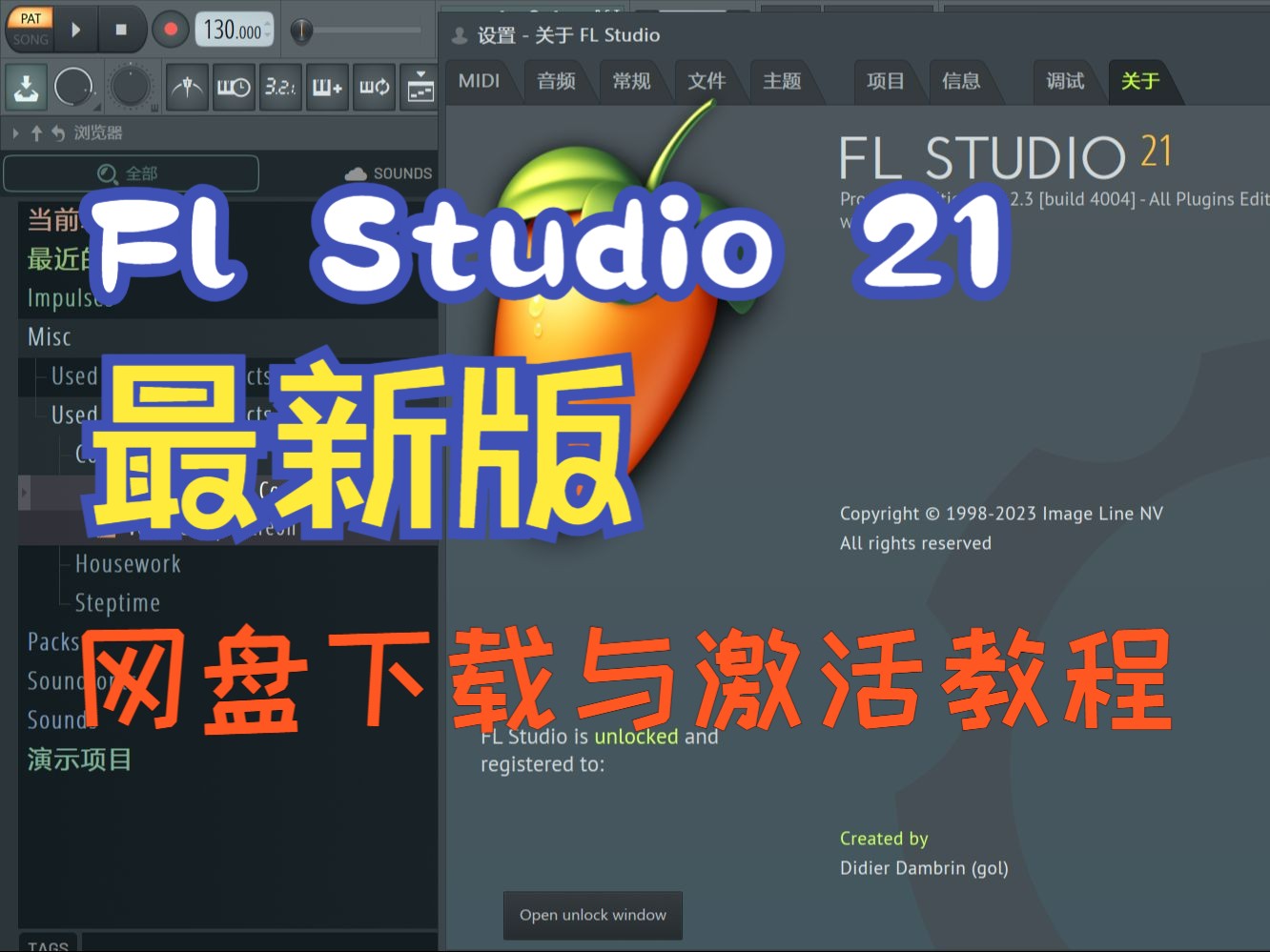The image size is (1270, 952).
Task: Switch to PAT pattern mode
Action: coord(31,18)
